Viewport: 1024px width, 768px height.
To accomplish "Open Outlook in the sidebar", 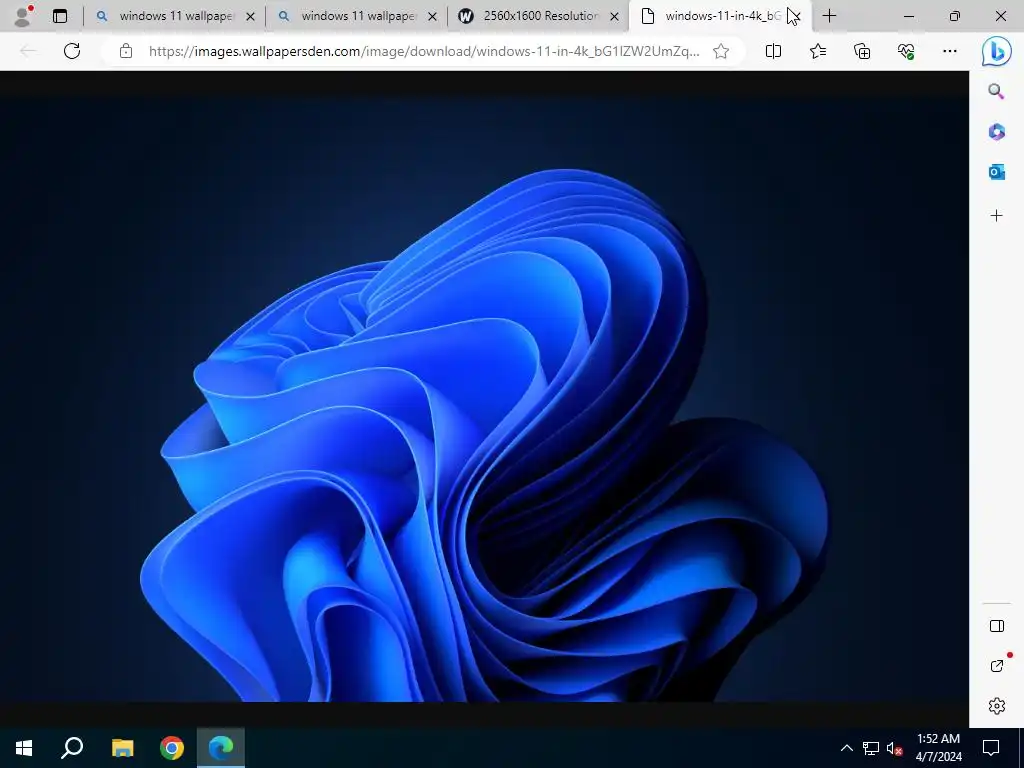I will 996,172.
